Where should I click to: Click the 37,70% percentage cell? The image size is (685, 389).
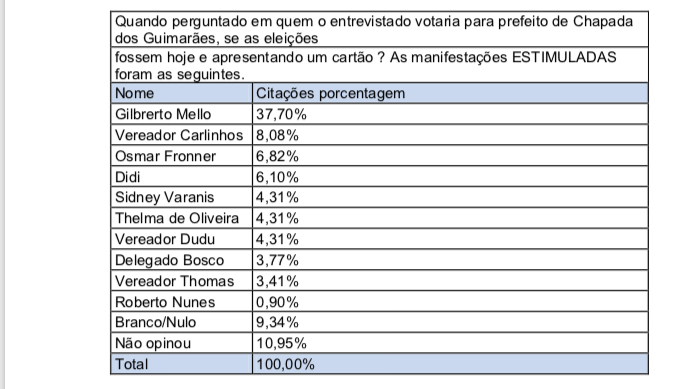point(450,114)
